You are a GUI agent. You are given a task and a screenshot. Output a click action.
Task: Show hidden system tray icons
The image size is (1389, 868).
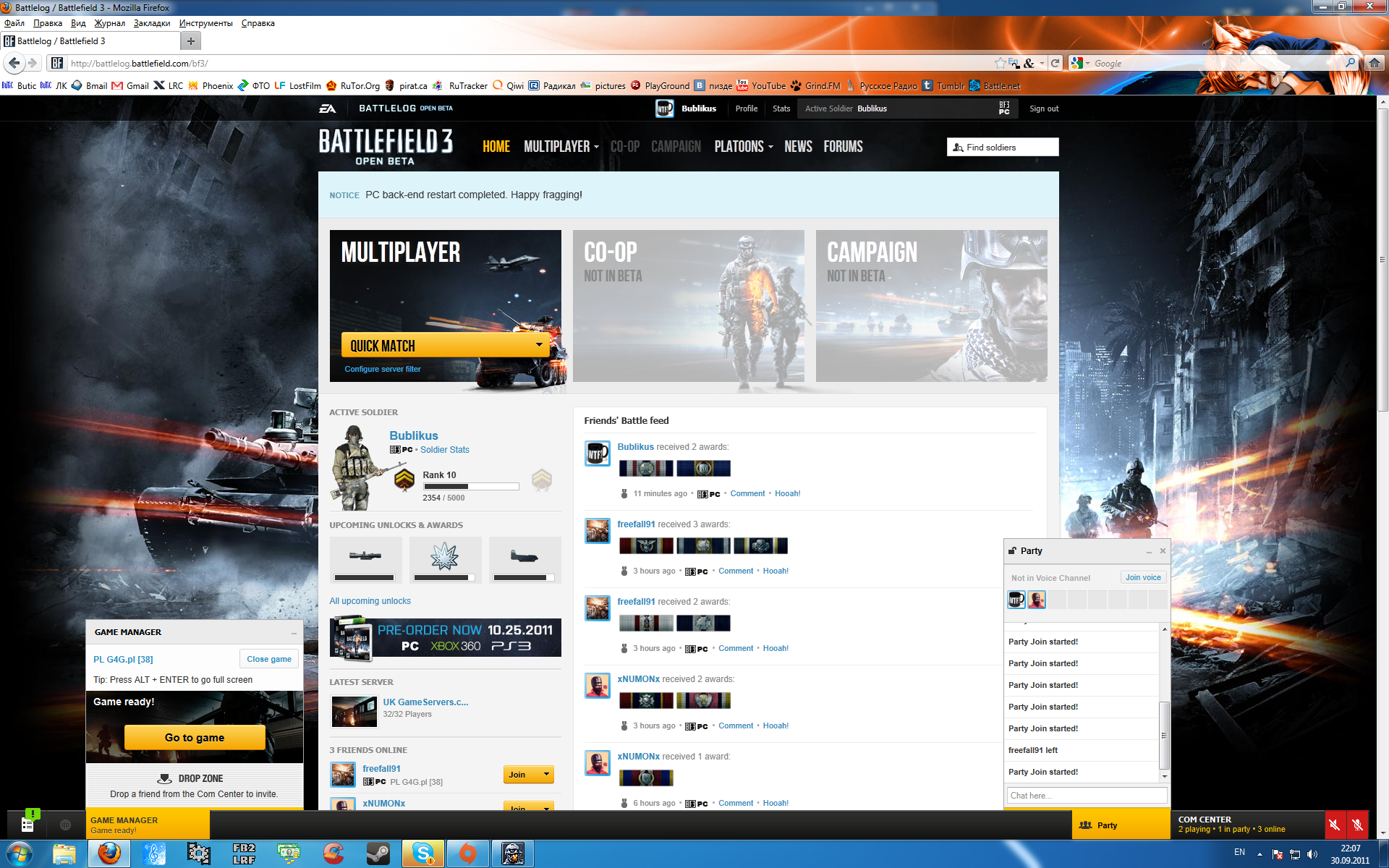(1260, 854)
